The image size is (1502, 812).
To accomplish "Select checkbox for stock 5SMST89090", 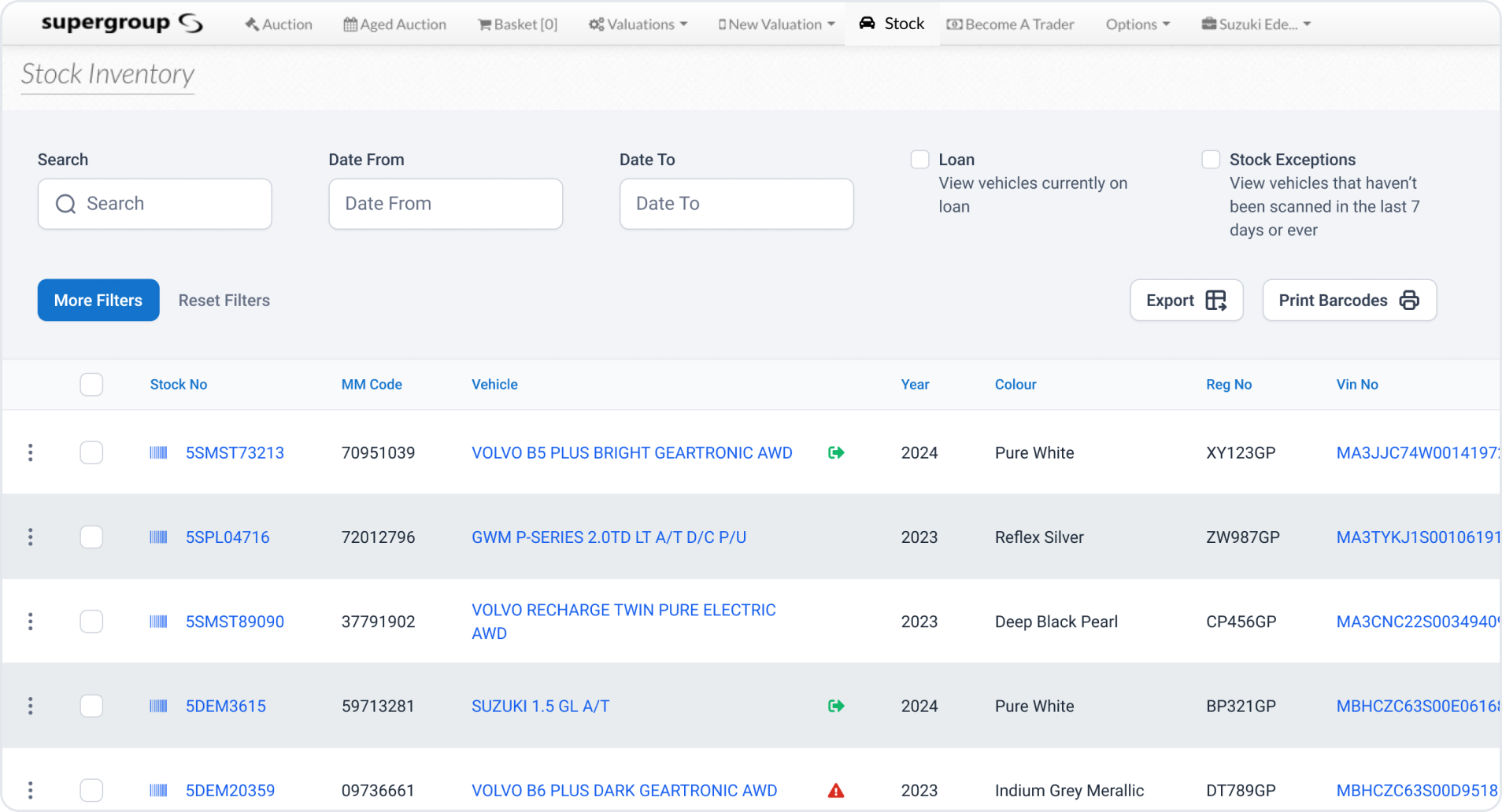I will [x=91, y=622].
